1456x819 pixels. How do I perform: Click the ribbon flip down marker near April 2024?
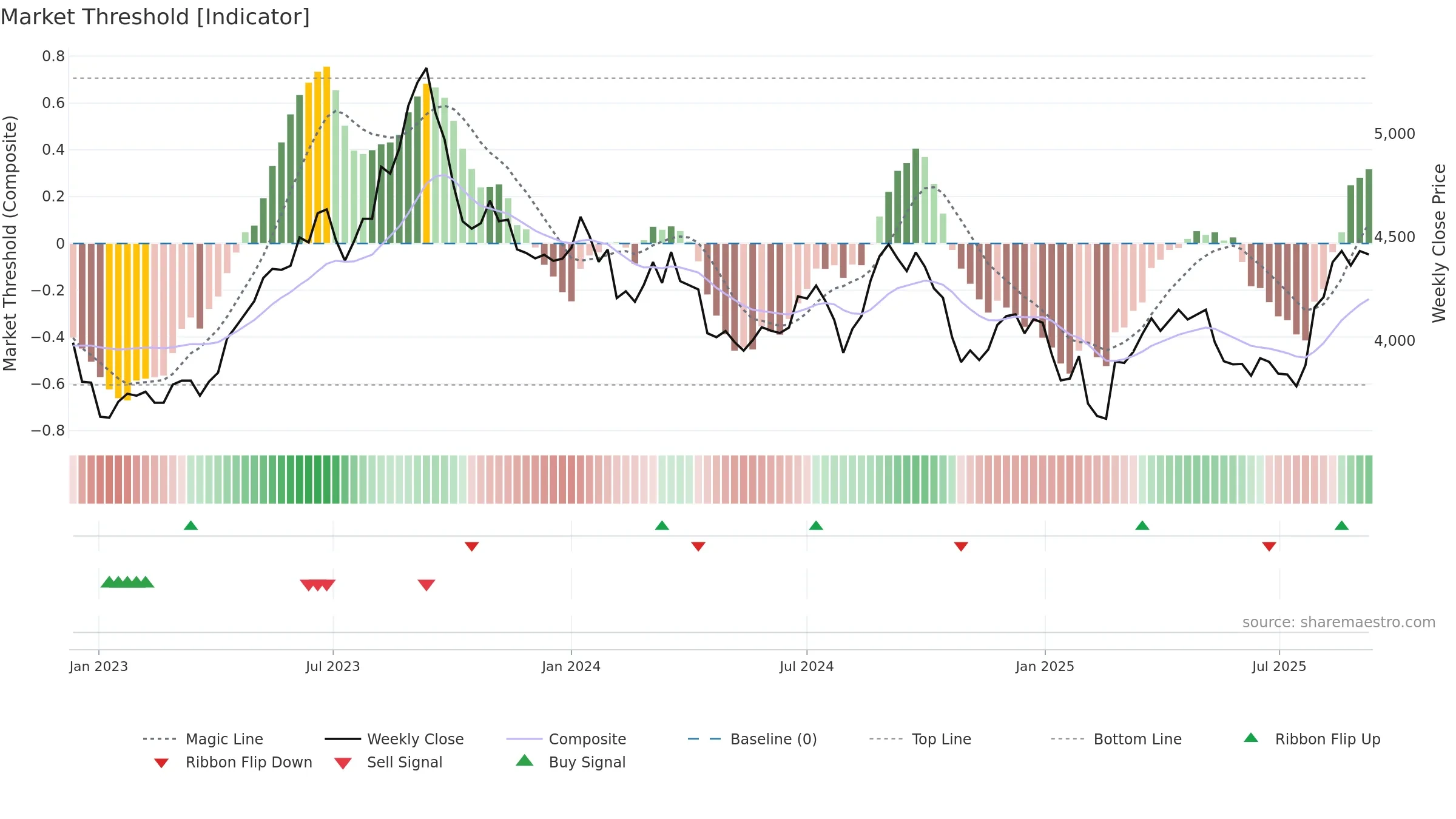coord(698,547)
